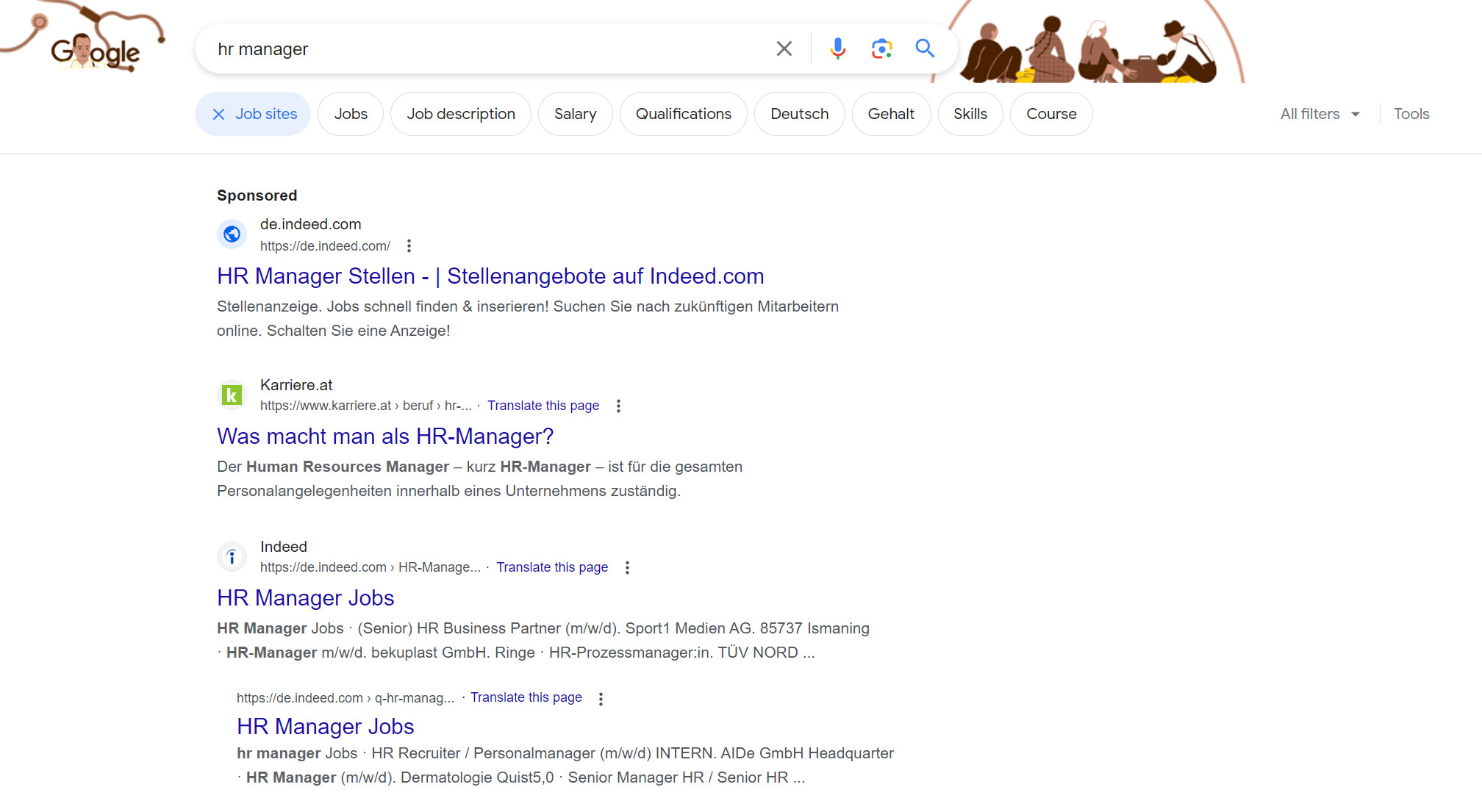
Task: Enable the Salary filter chip
Action: point(576,114)
